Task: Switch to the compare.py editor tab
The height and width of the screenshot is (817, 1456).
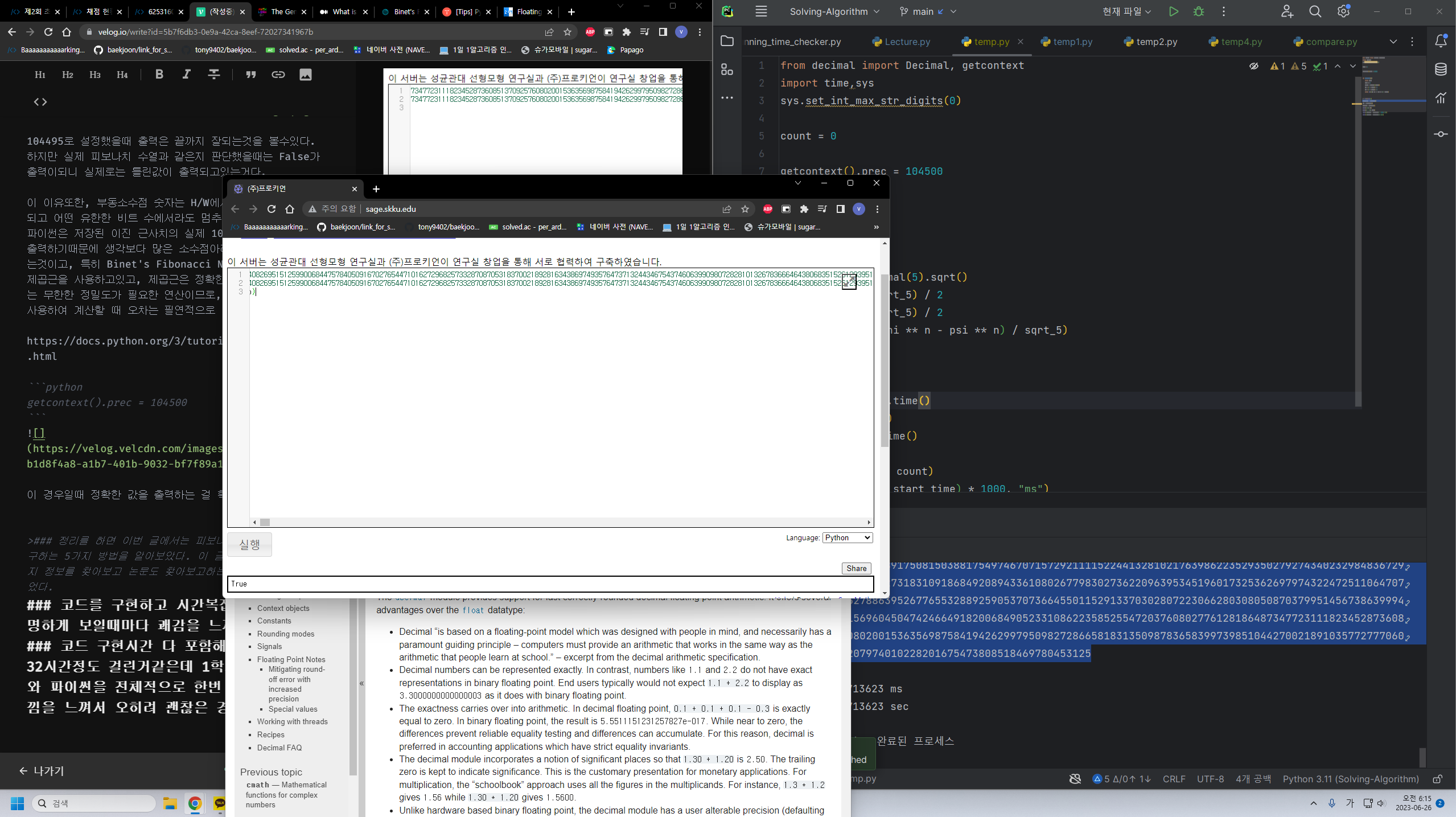Action: click(x=1331, y=42)
